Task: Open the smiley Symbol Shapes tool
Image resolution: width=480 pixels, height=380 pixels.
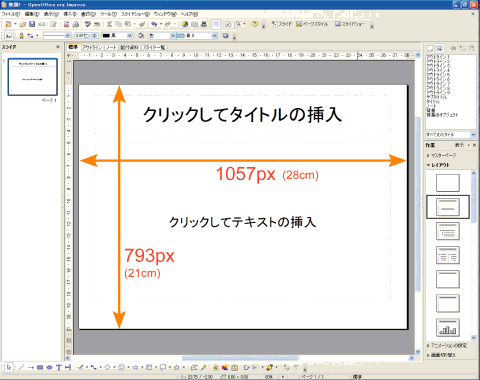Action: tap(122, 367)
